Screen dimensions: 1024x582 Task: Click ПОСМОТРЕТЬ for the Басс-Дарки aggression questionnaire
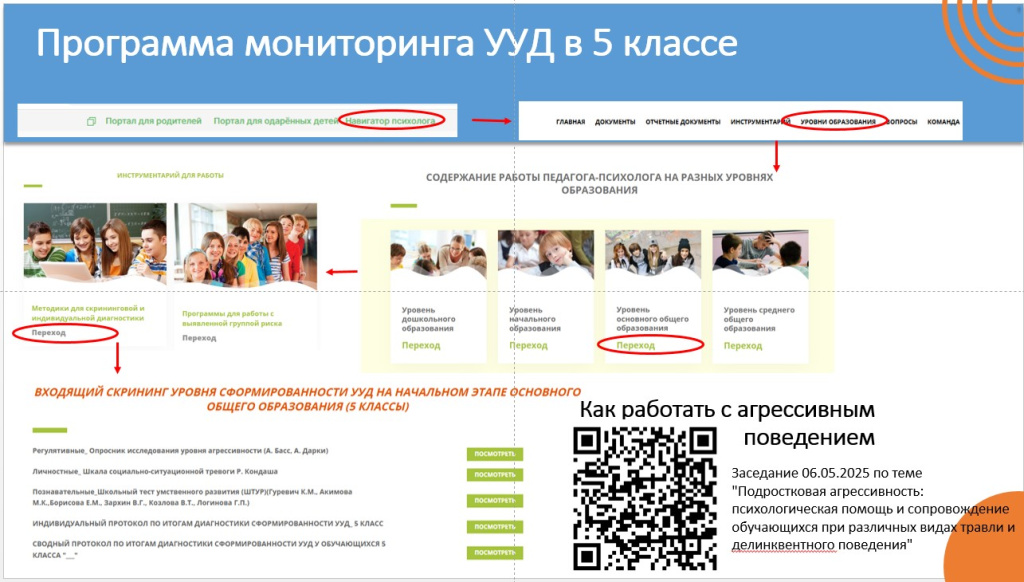pos(495,455)
